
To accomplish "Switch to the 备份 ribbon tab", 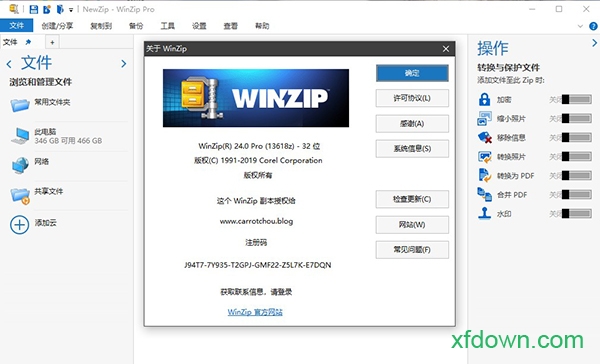I will point(136,26).
